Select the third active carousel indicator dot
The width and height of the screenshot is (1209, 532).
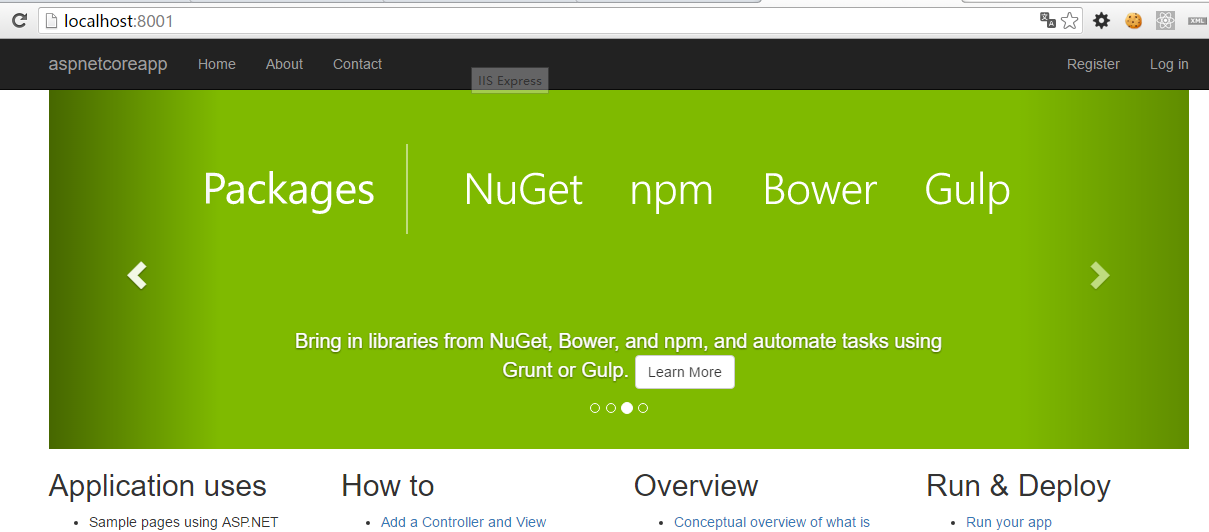(x=627, y=408)
